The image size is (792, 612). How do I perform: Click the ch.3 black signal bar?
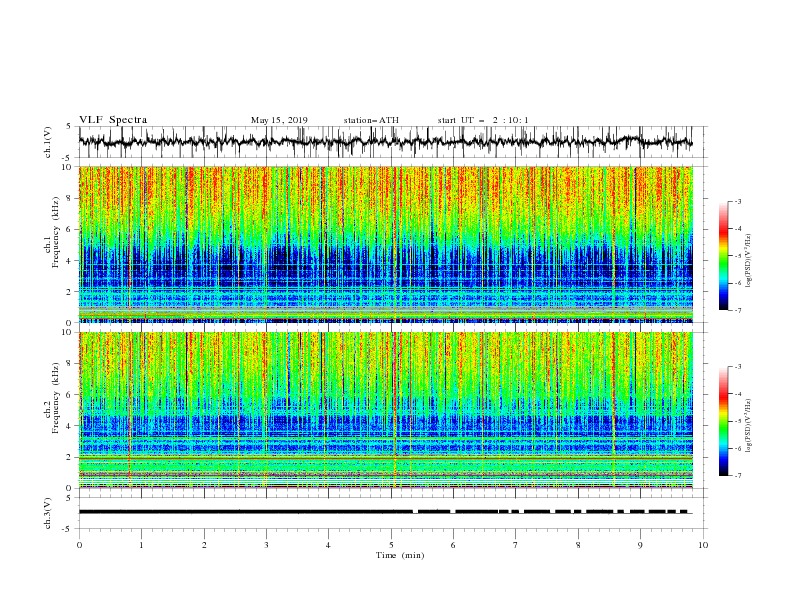(385, 512)
